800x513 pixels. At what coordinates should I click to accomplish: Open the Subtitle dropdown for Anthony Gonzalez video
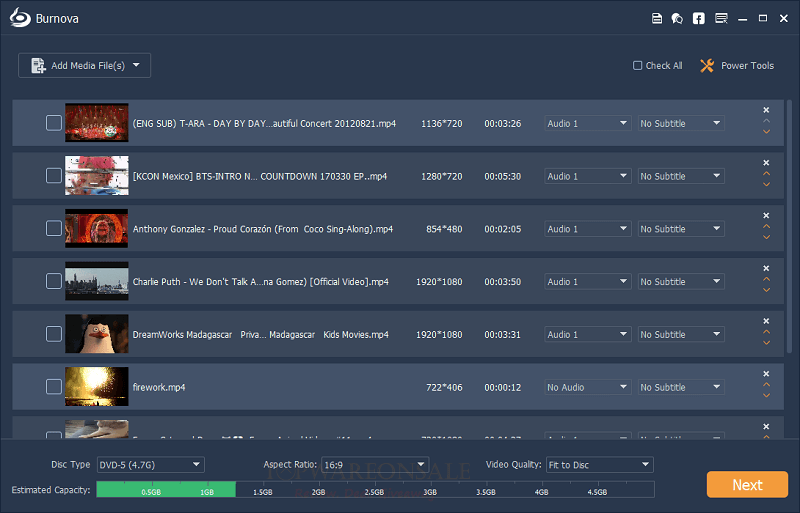coord(681,229)
